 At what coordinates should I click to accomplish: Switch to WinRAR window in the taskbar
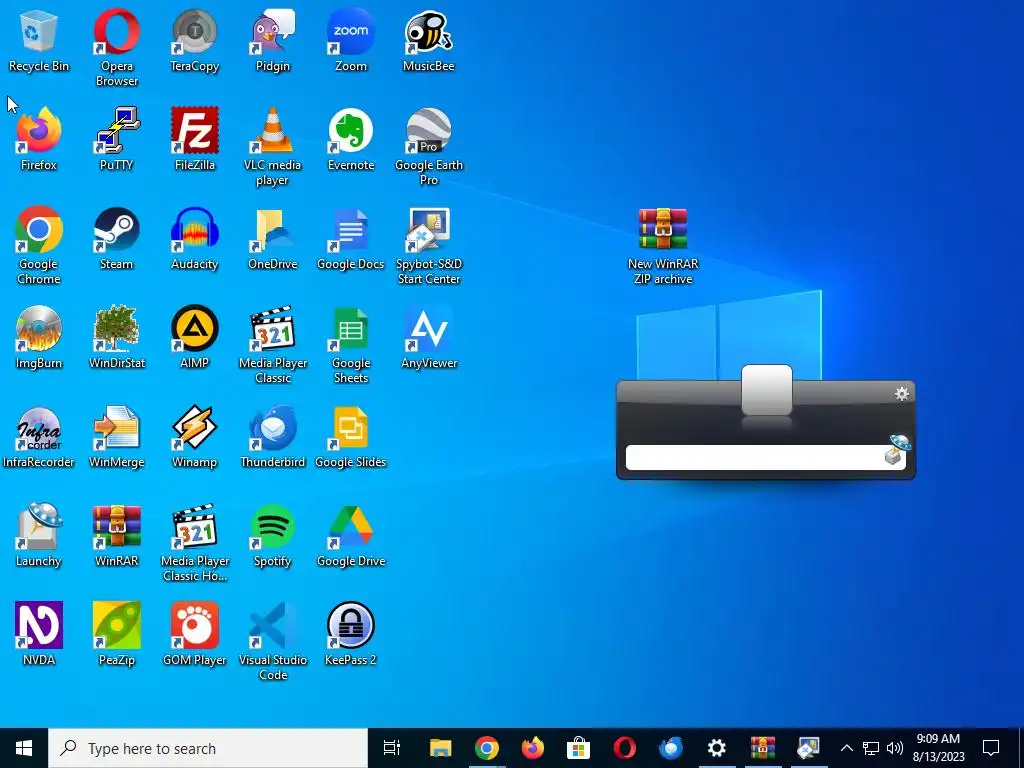[x=763, y=748]
